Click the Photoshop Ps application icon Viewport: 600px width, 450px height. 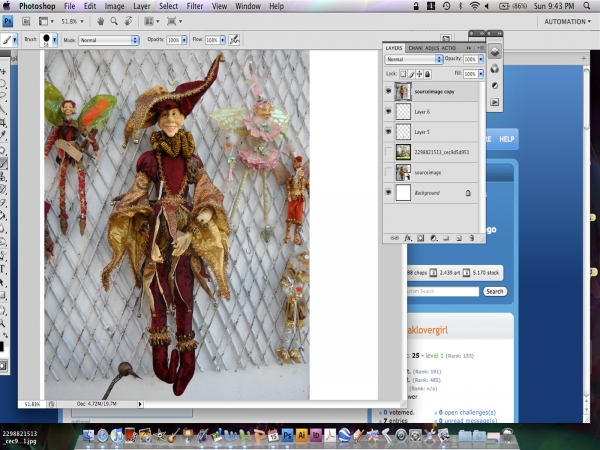coord(8,21)
